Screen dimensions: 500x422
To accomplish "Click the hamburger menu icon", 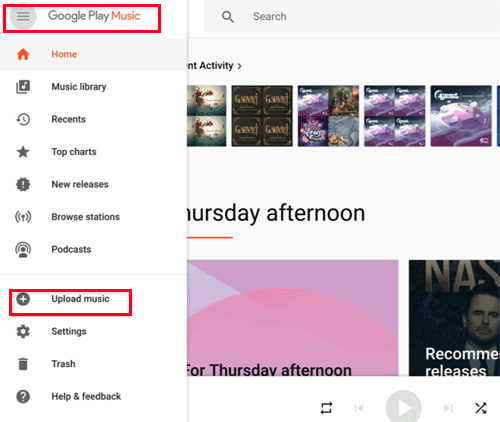I will [x=23, y=16].
